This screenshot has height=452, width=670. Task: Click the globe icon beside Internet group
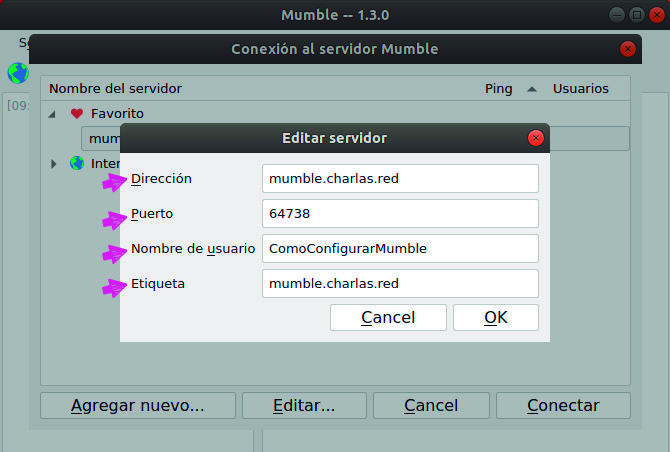coord(77,163)
